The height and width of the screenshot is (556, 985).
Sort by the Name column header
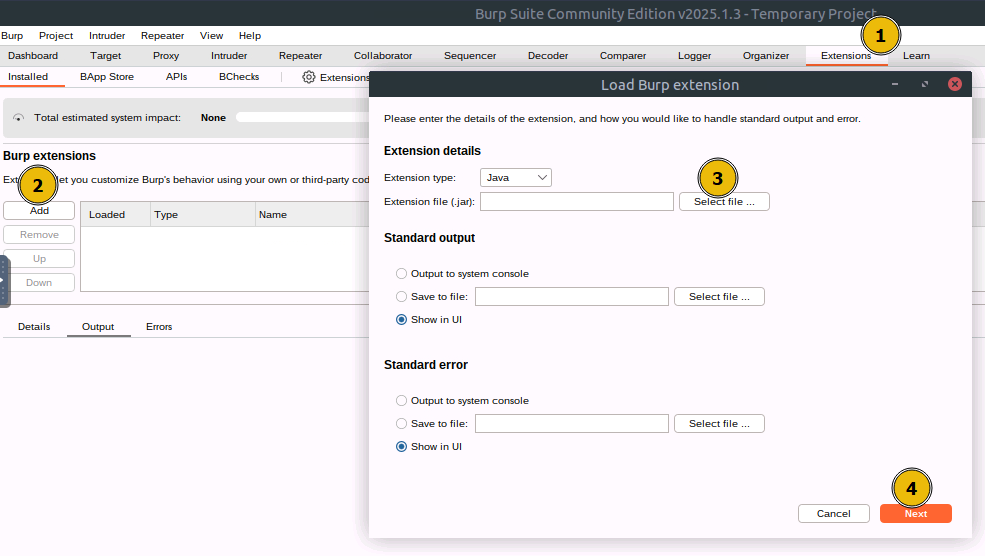(312, 214)
